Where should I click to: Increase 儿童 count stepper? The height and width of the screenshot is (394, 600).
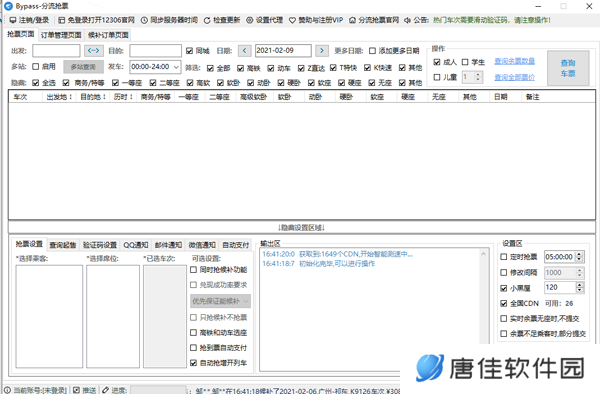point(478,75)
